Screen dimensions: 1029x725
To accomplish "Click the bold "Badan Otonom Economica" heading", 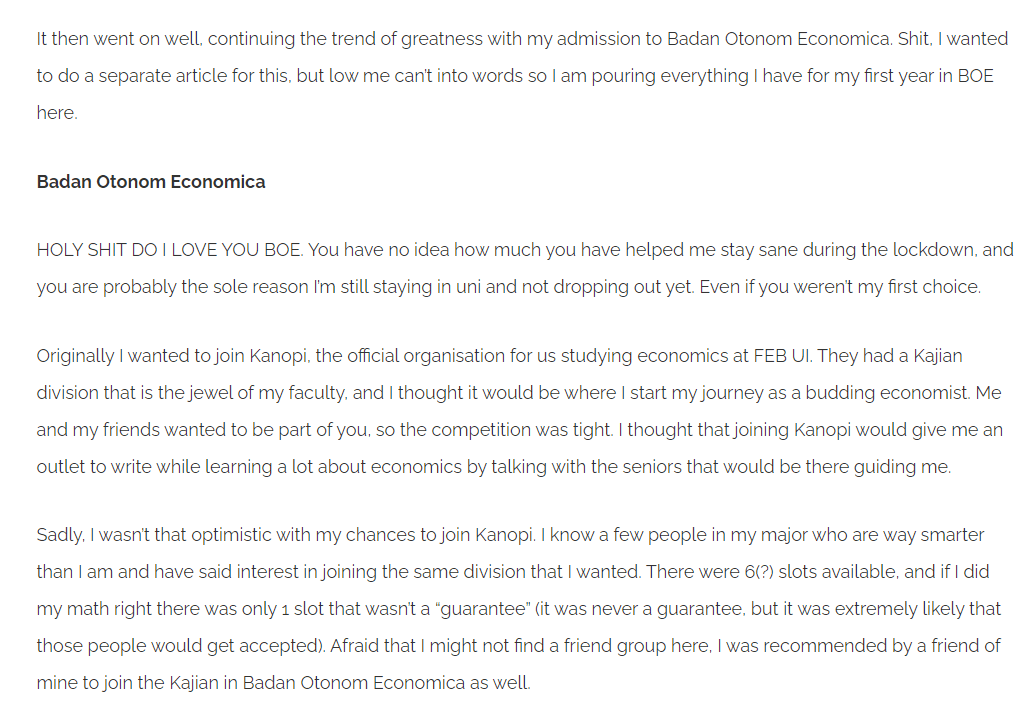I will tap(151, 182).
